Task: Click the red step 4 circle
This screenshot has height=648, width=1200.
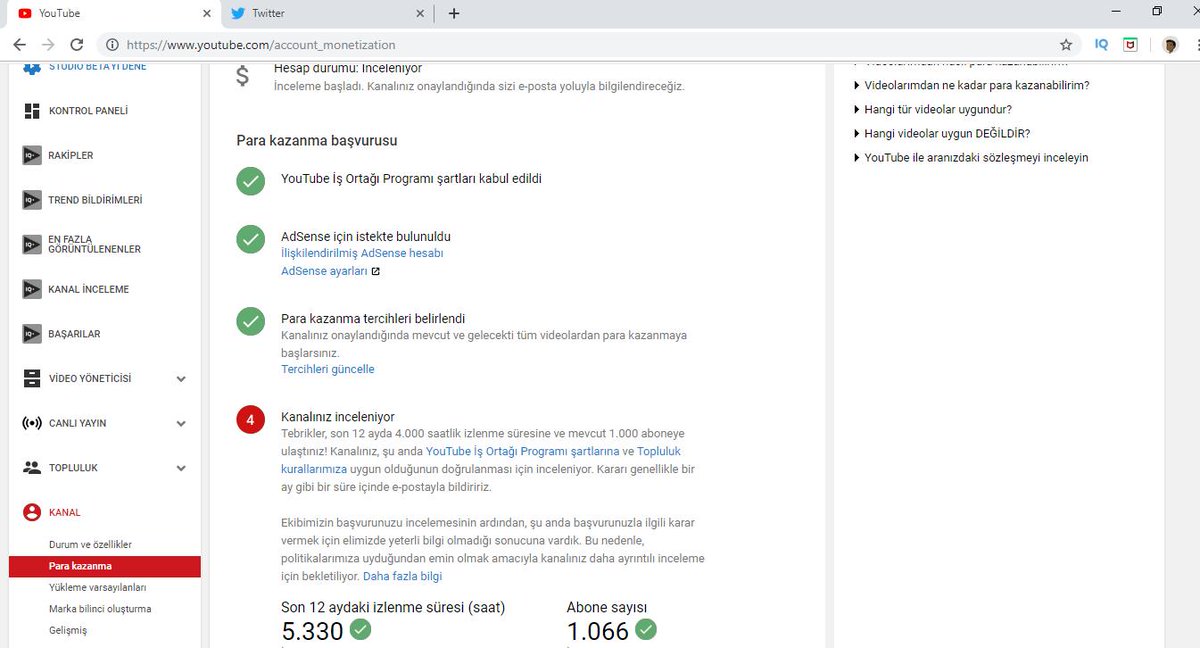Action: click(250, 420)
